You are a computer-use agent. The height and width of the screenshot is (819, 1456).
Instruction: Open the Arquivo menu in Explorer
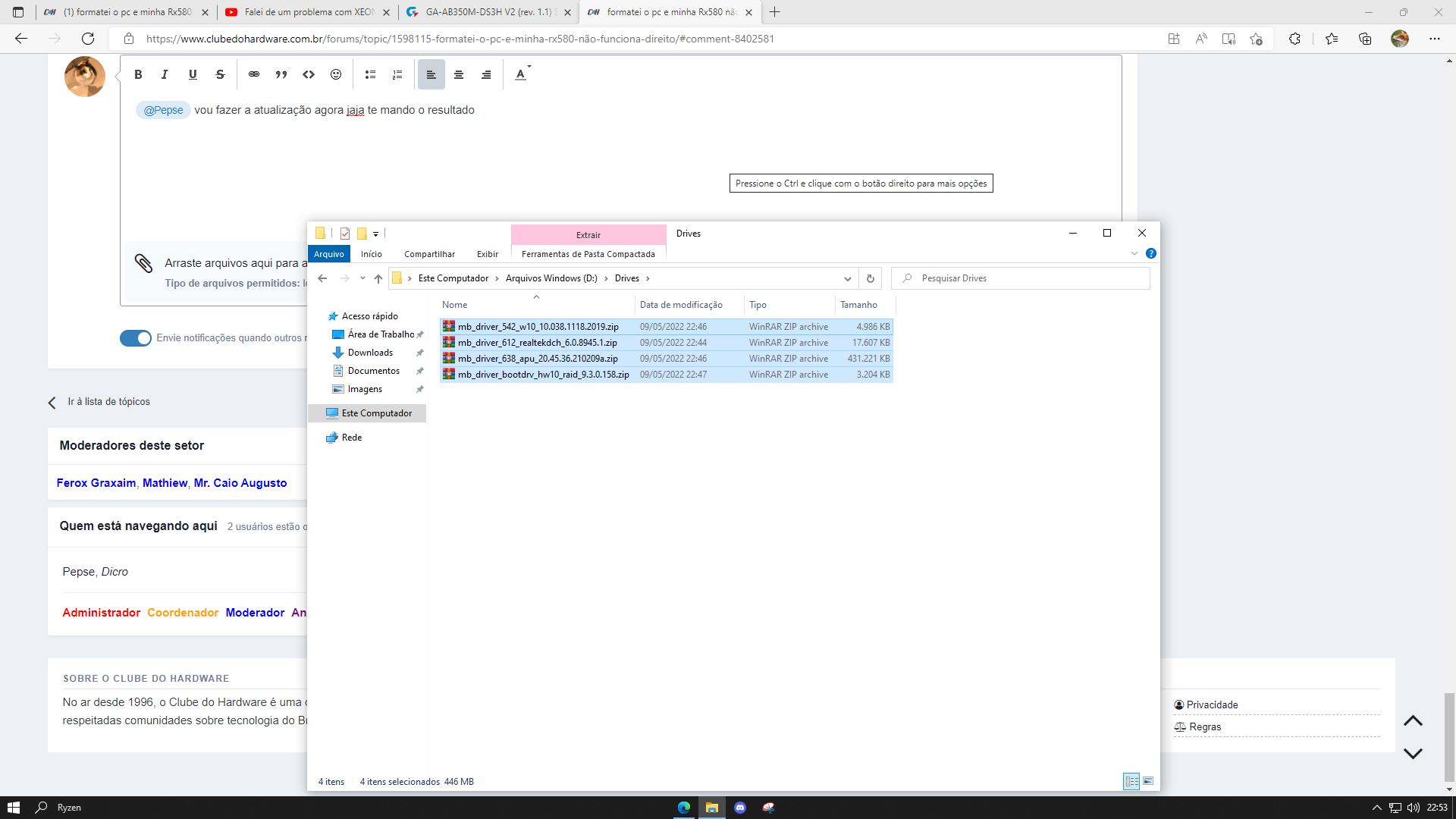[x=329, y=254]
